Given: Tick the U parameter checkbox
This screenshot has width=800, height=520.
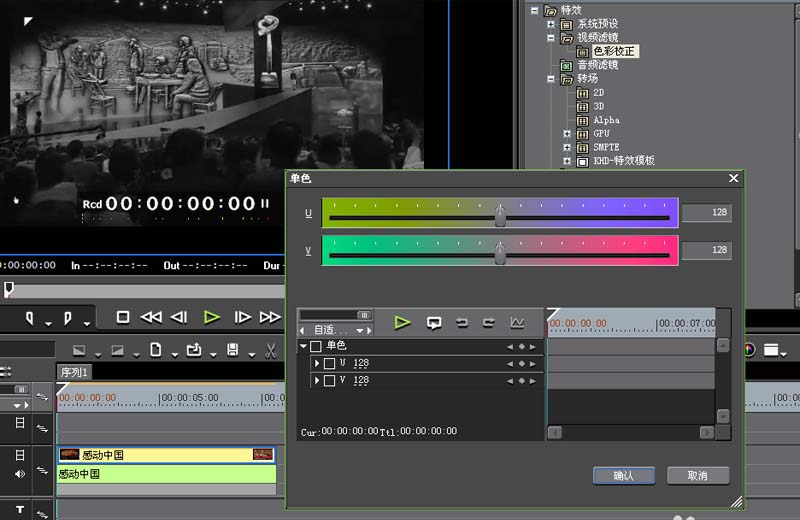Looking at the screenshot, I should (x=329, y=363).
